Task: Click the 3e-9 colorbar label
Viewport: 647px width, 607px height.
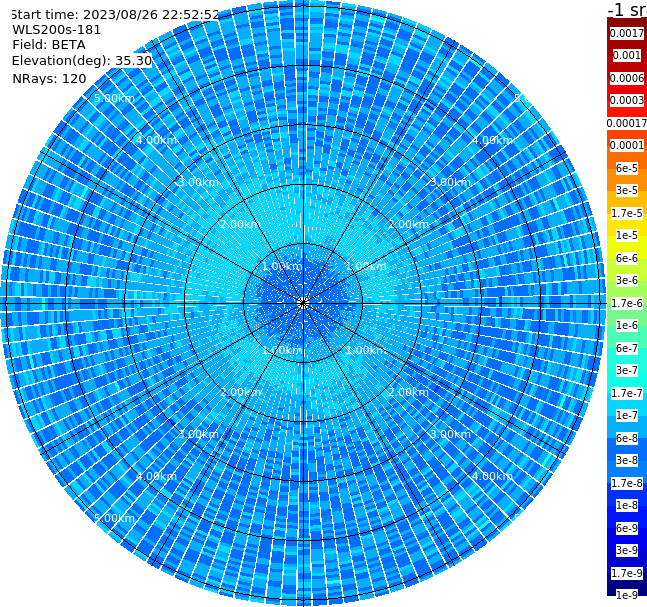Action: click(627, 550)
